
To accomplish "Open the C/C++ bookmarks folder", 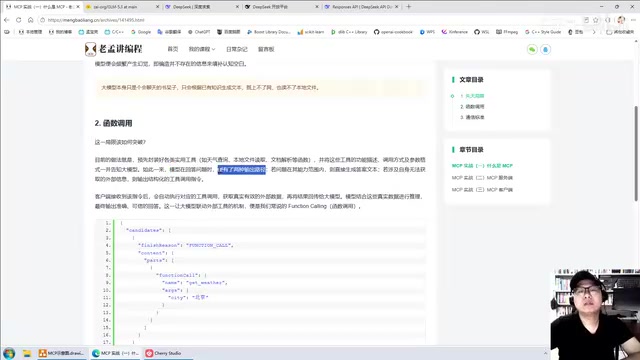I will tap(114, 32).
